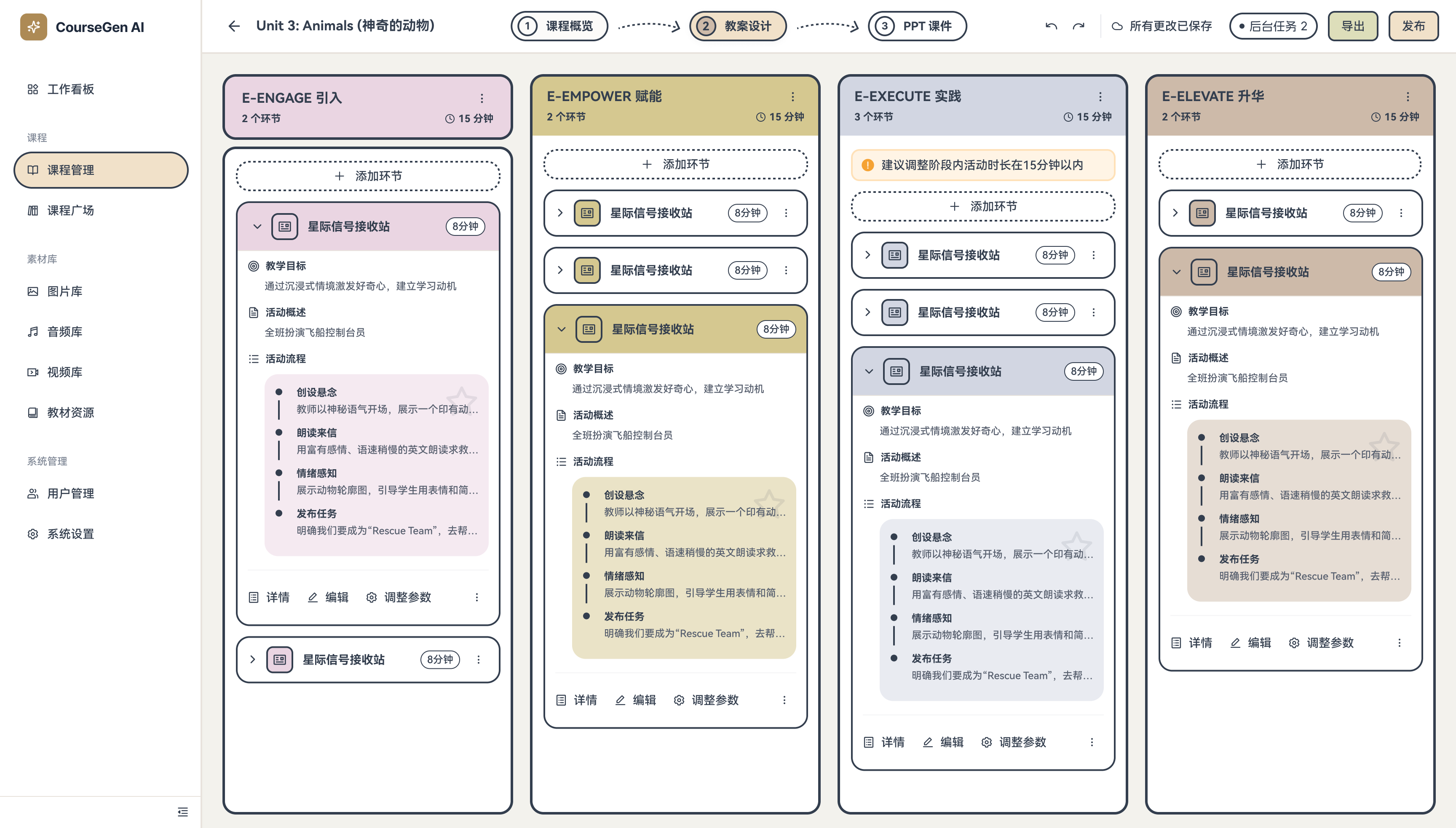Image resolution: width=1456 pixels, height=828 pixels.
Task: Collapse the expanded E-ELEVATE 星际信号接收站 card
Action: 1177,272
